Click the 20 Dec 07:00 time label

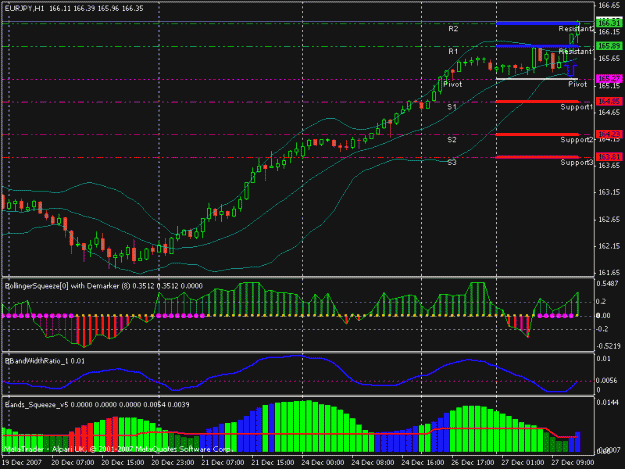pos(73,463)
